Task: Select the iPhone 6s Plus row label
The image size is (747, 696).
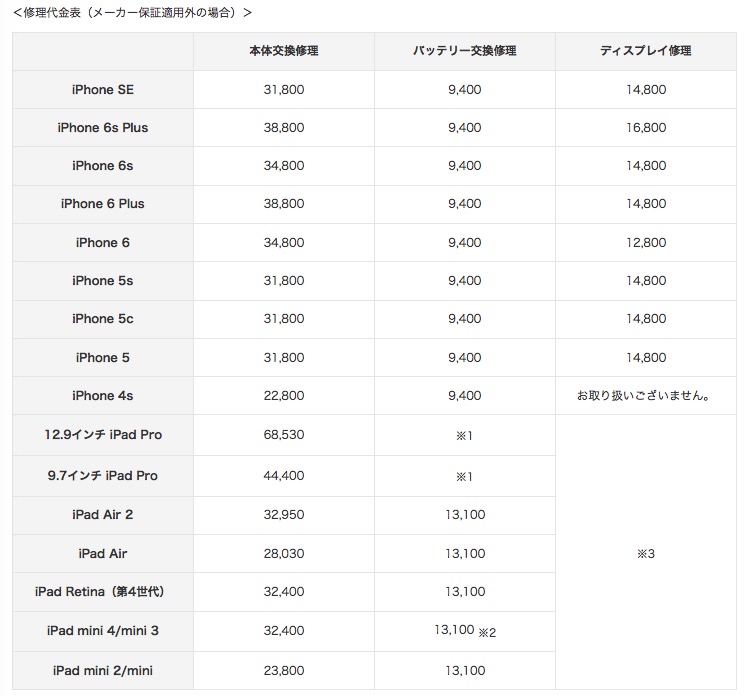Action: pyautogui.click(x=102, y=127)
